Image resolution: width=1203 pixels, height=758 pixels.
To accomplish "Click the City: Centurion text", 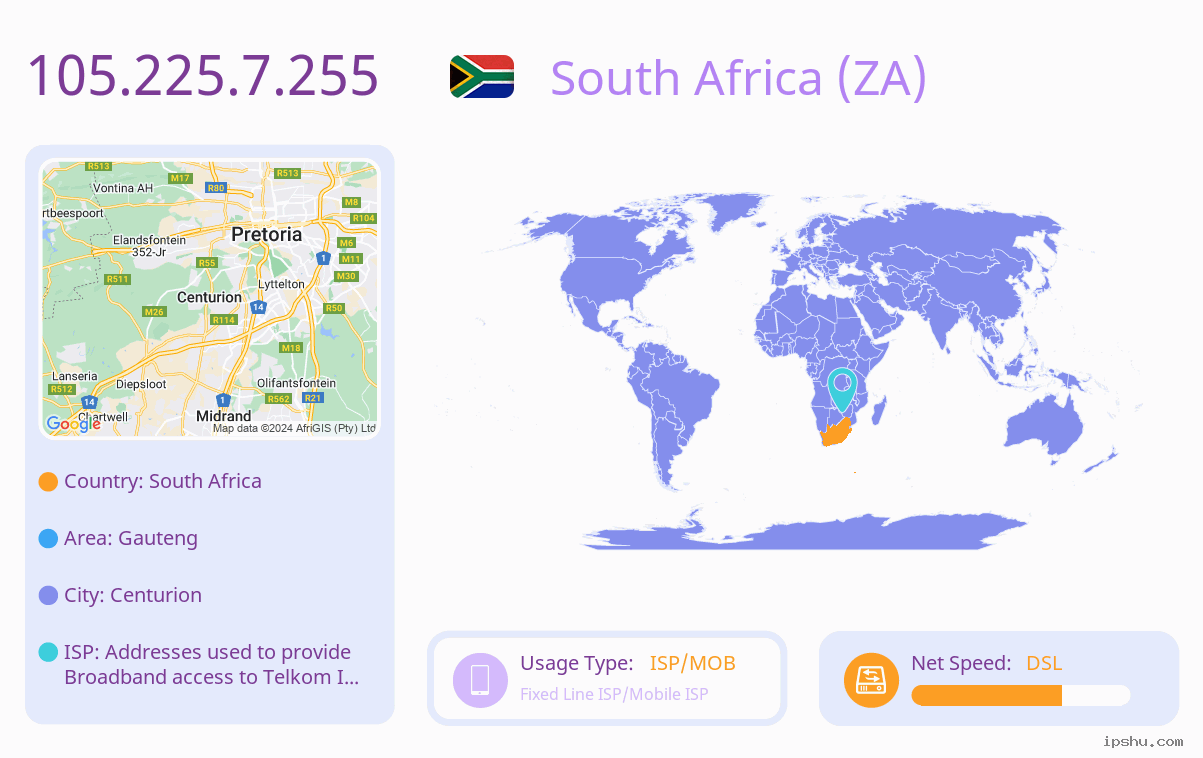I will (133, 595).
